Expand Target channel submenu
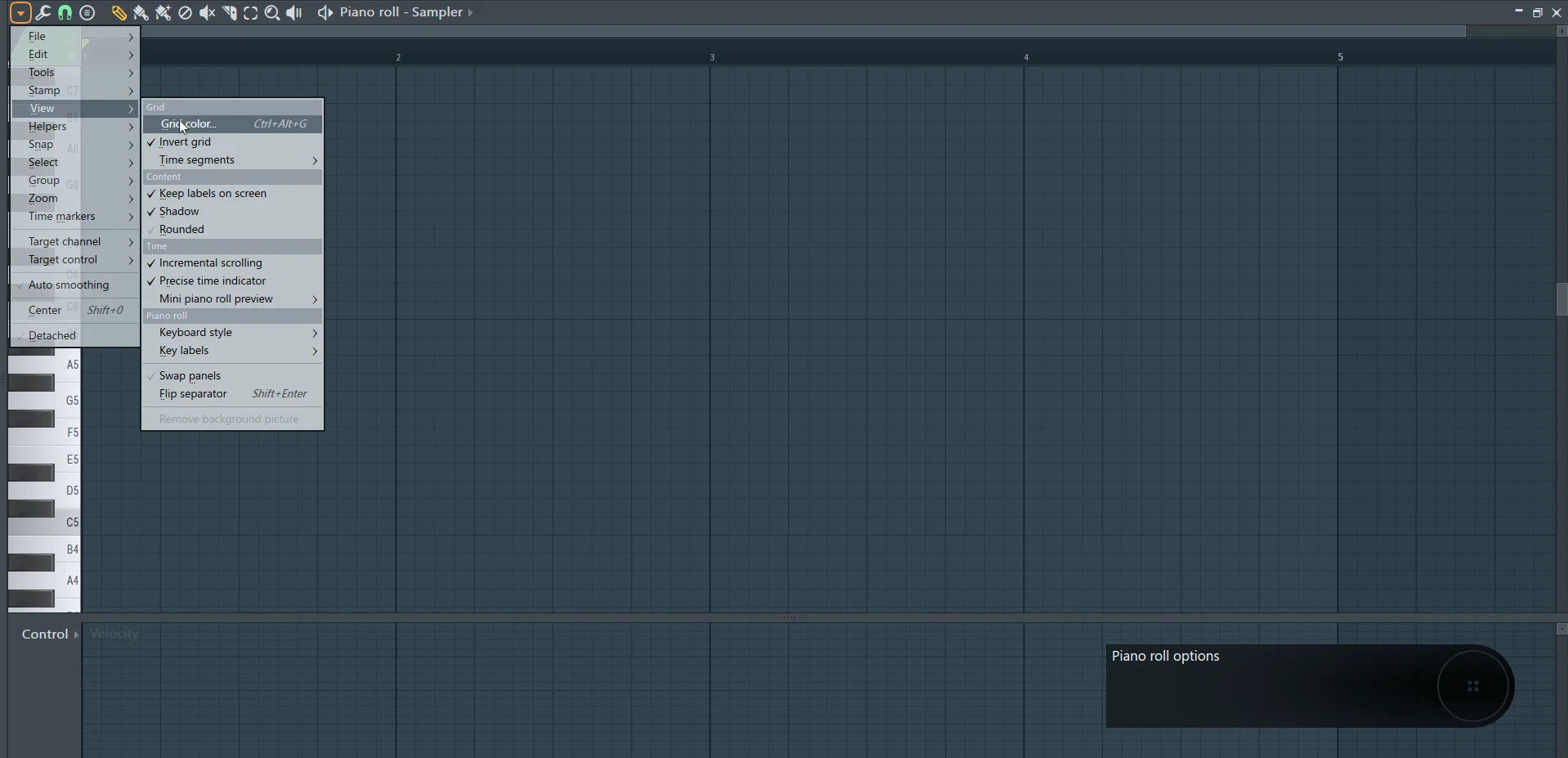This screenshot has height=758, width=1568. click(75, 242)
